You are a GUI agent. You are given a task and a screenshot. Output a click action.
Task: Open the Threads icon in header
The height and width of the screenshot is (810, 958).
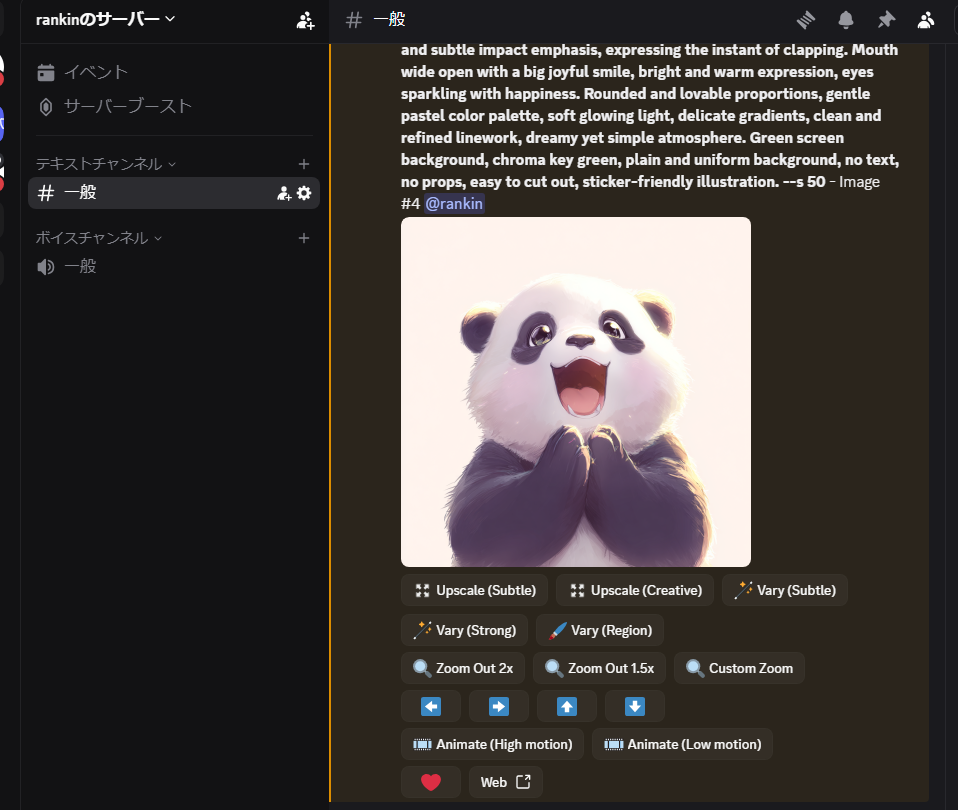806,20
